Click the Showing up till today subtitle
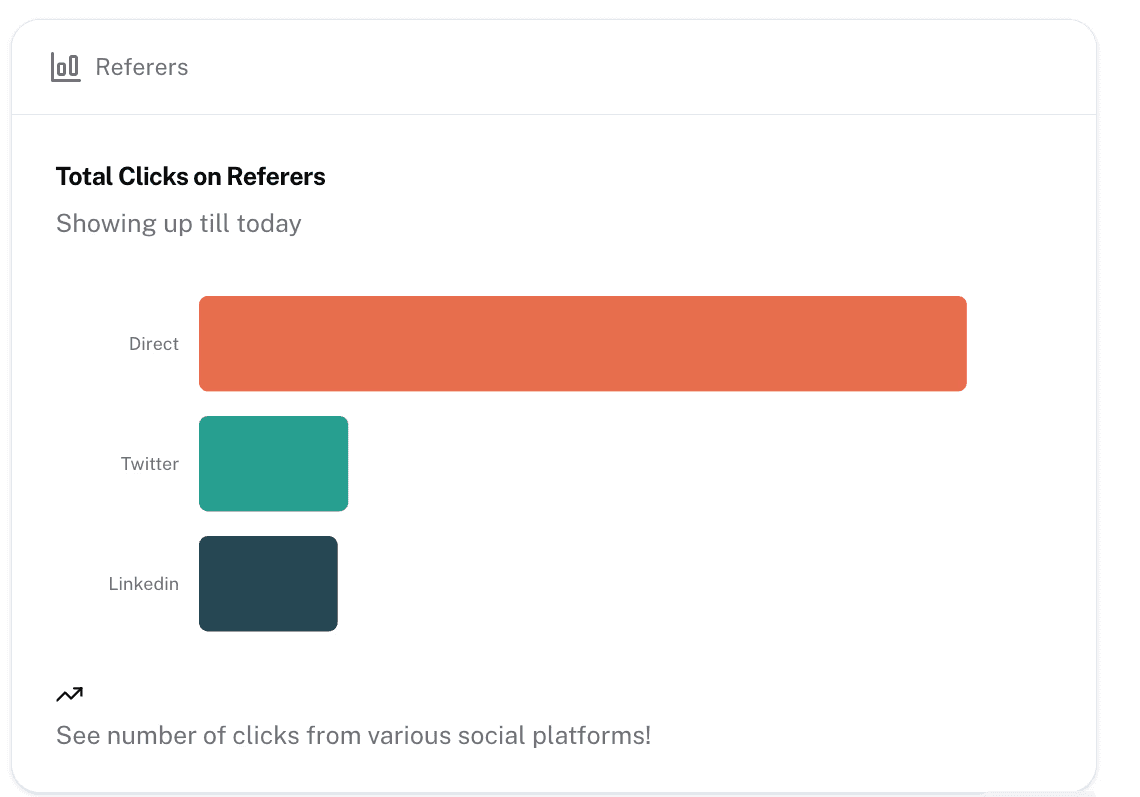Image resolution: width=1140 pixels, height=797 pixels. pyautogui.click(x=178, y=223)
